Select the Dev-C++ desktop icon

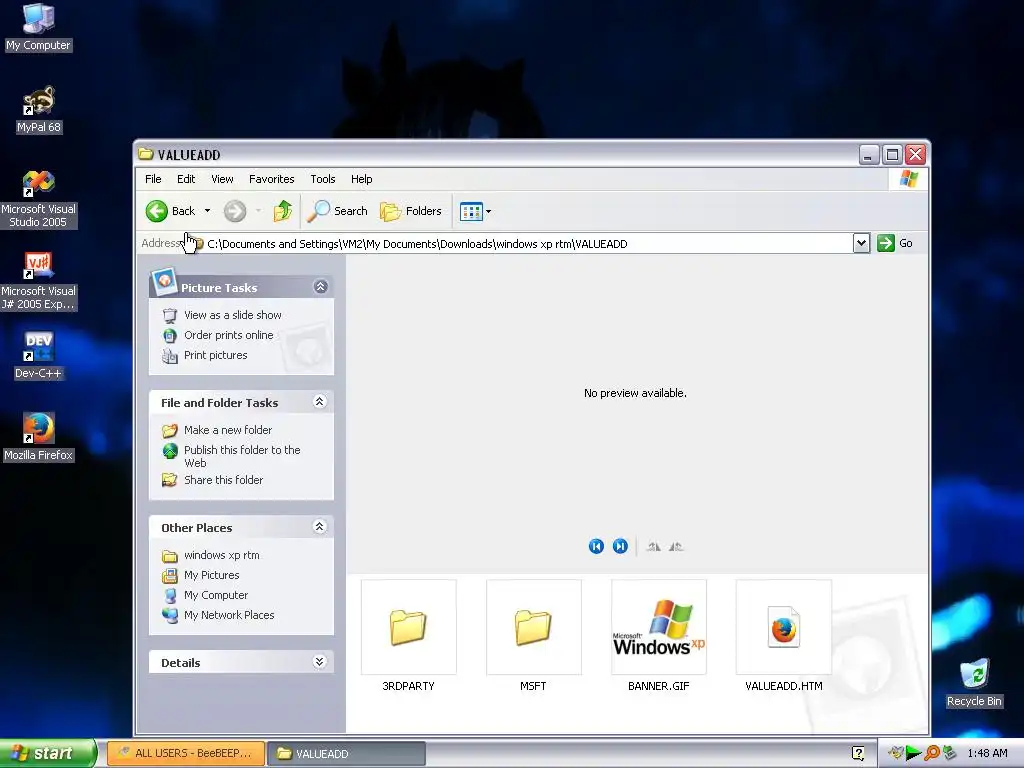(39, 356)
